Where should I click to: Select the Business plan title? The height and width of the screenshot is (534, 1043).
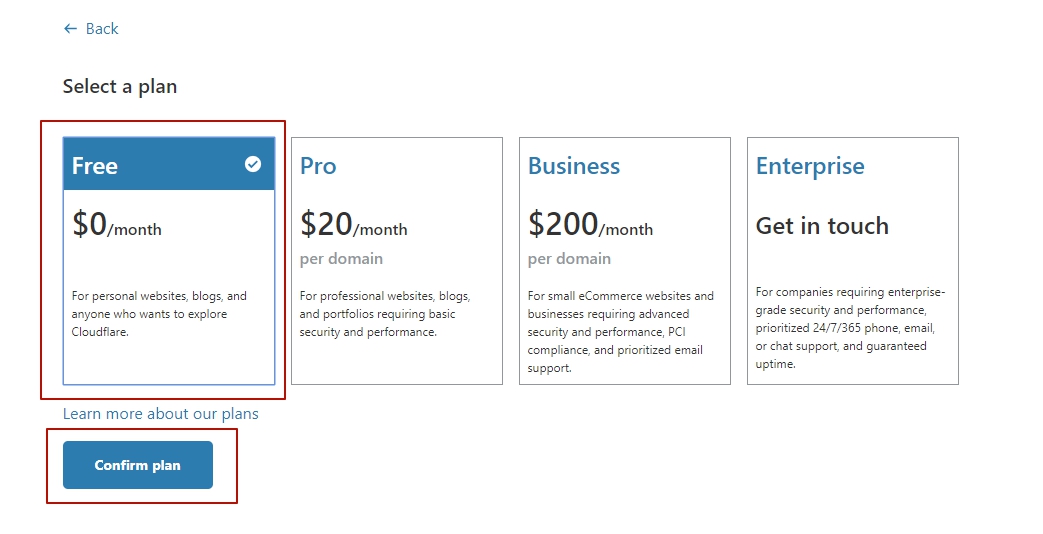click(x=574, y=166)
